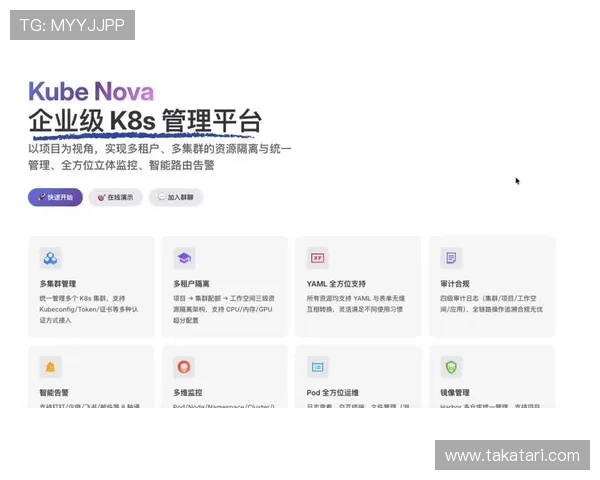This screenshot has width=600, height=480.
Task: Select the YAML 全方位支持 title
Action: point(336,284)
